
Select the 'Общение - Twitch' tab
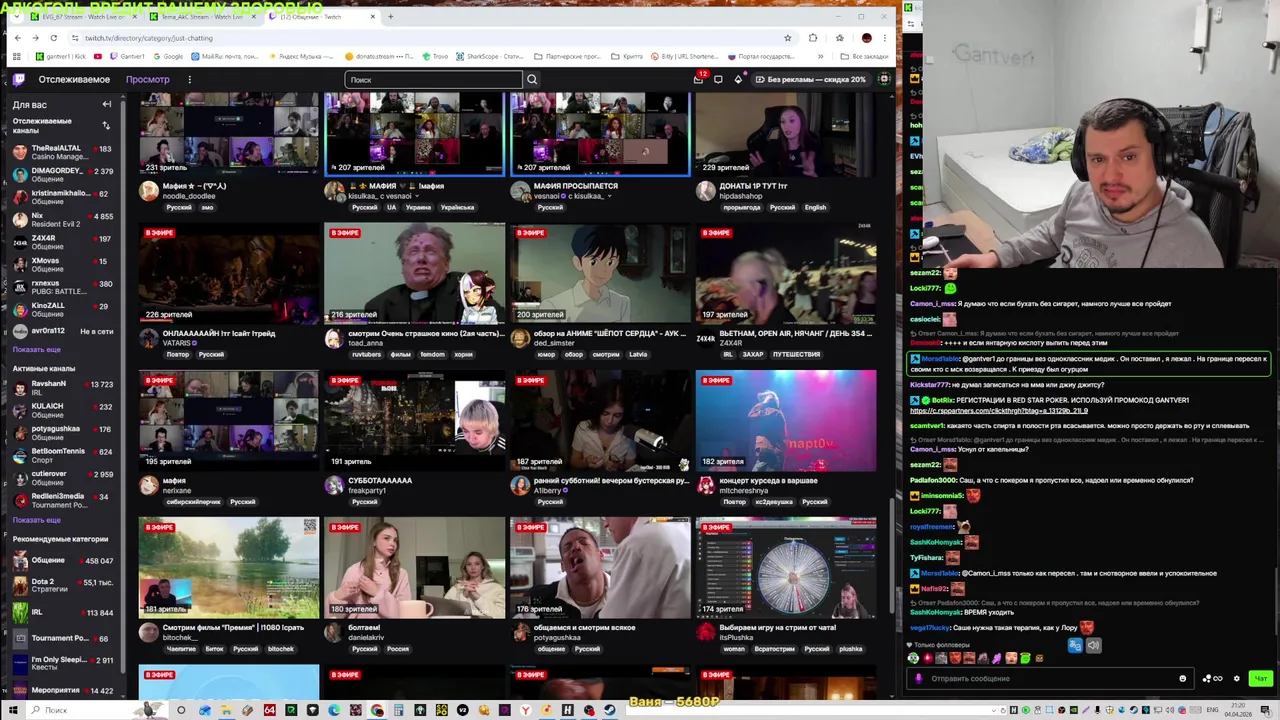point(322,16)
